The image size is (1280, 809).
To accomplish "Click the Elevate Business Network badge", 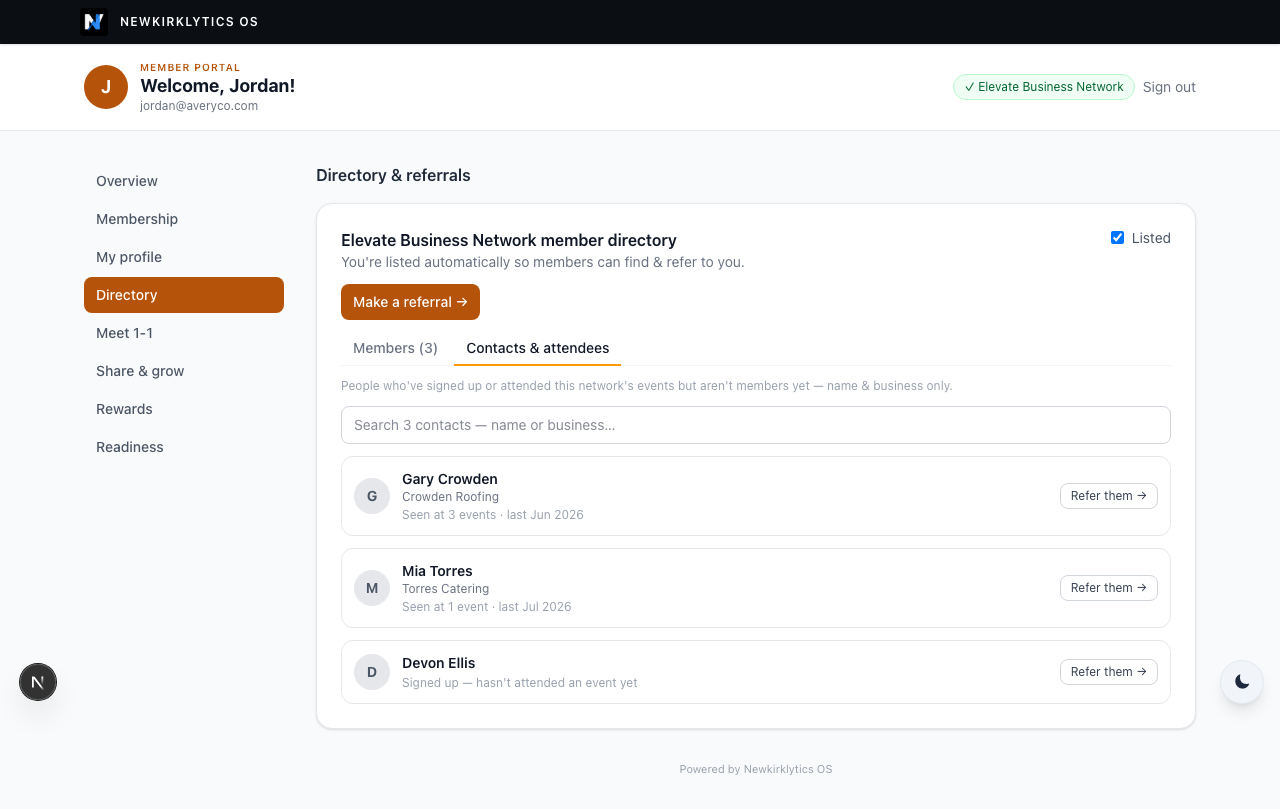I will pyautogui.click(x=1044, y=87).
